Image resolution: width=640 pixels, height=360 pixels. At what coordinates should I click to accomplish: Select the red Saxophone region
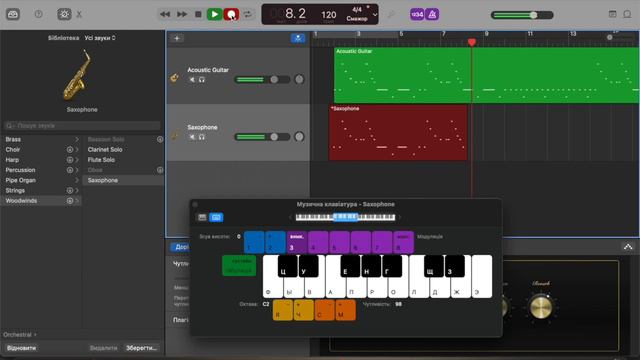point(398,133)
